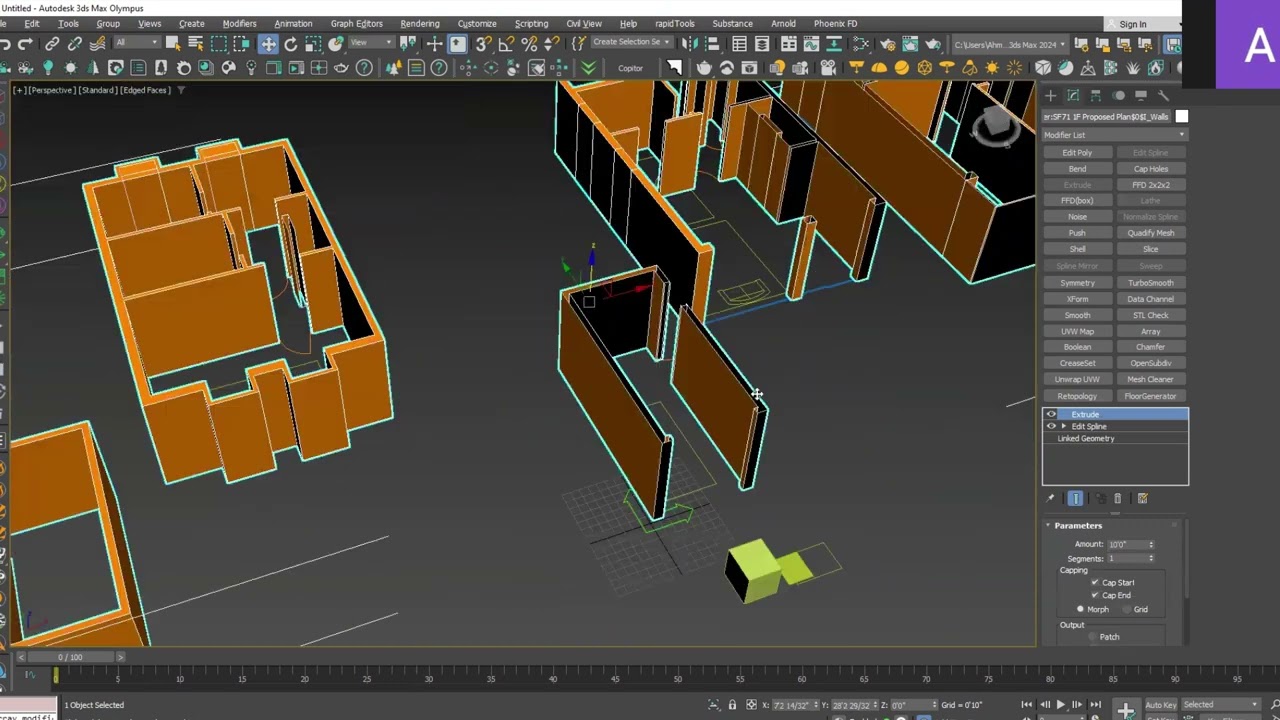Open the Utilities wrench icon
Screen dimensions: 1280x720
click(1163, 95)
